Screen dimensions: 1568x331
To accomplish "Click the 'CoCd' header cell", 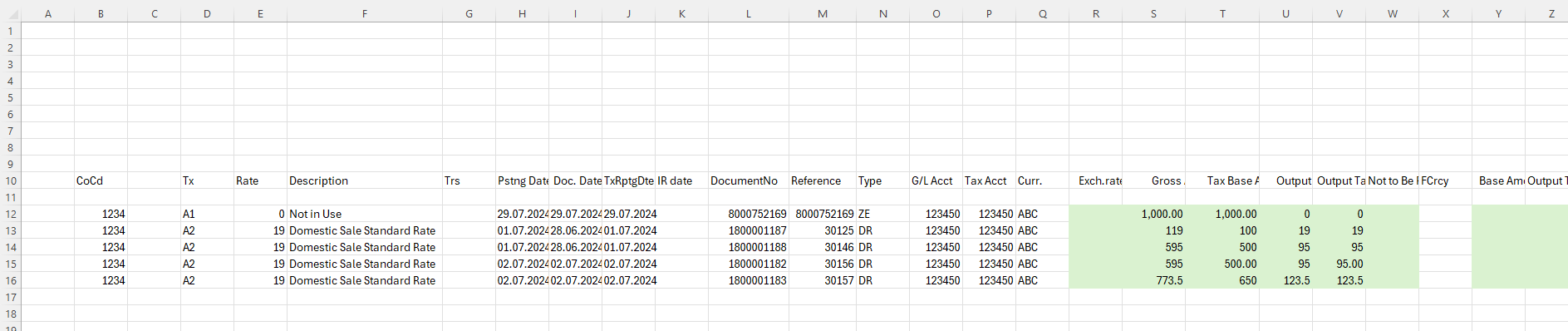I will 101,180.
